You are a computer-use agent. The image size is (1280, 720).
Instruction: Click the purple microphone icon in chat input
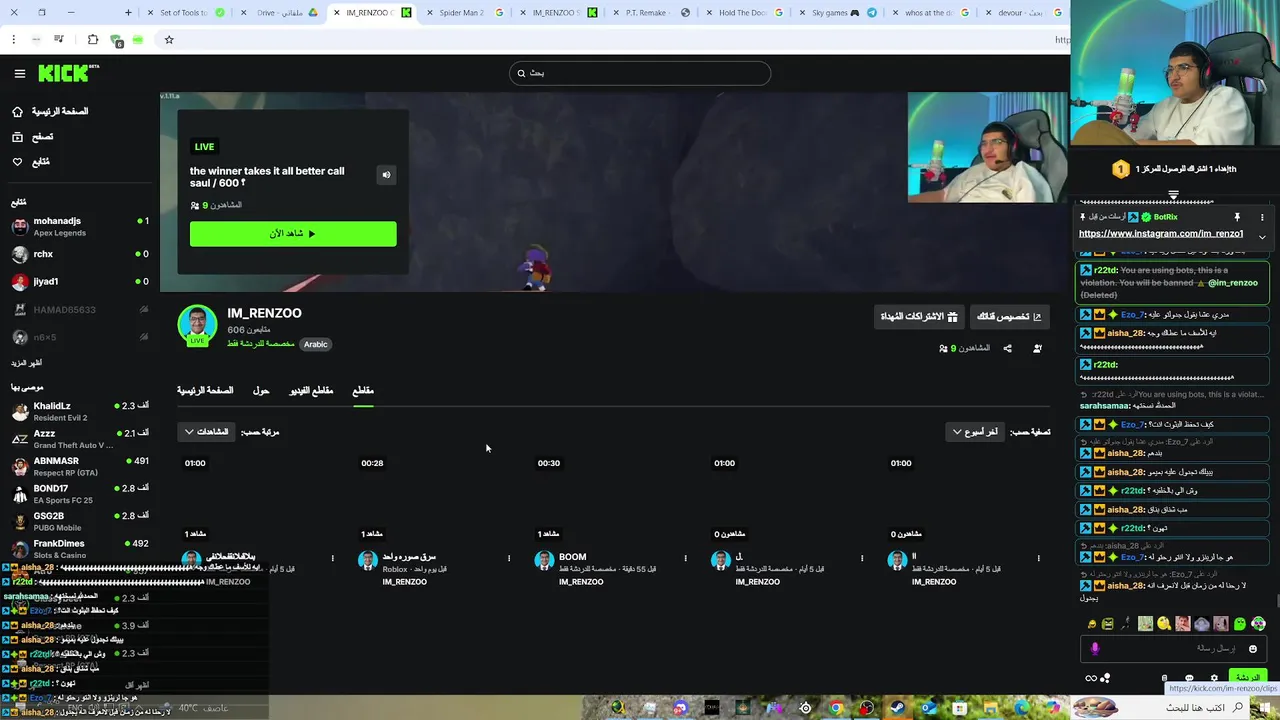(1094, 649)
